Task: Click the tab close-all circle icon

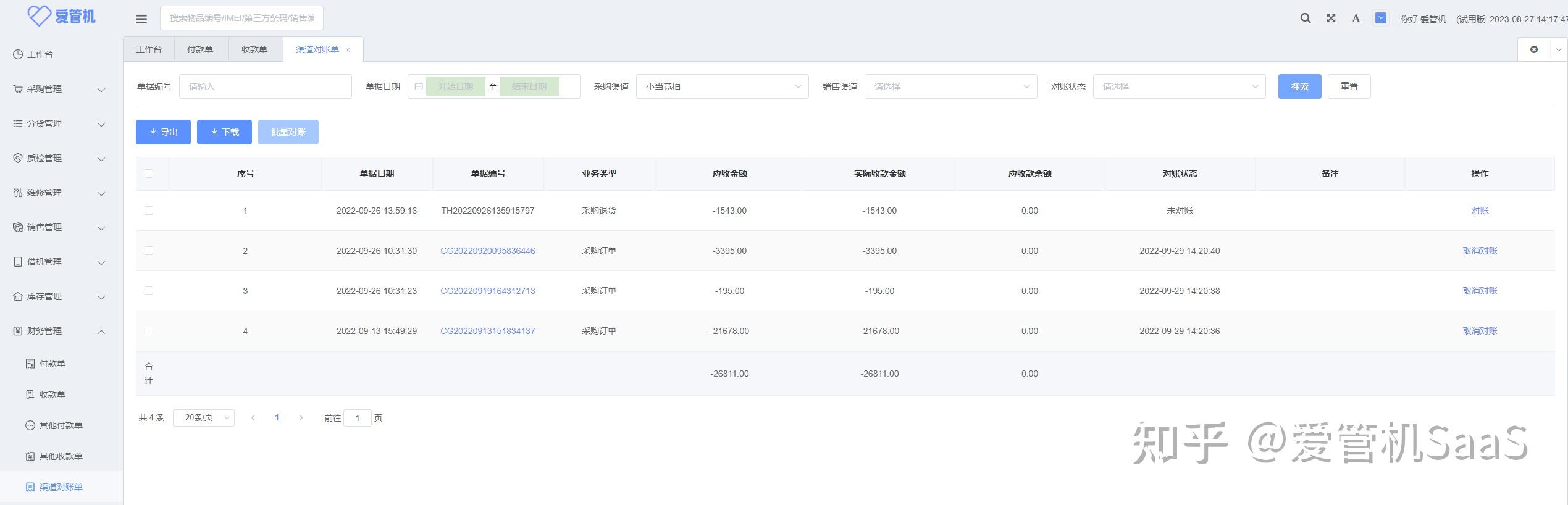Action: [1534, 49]
